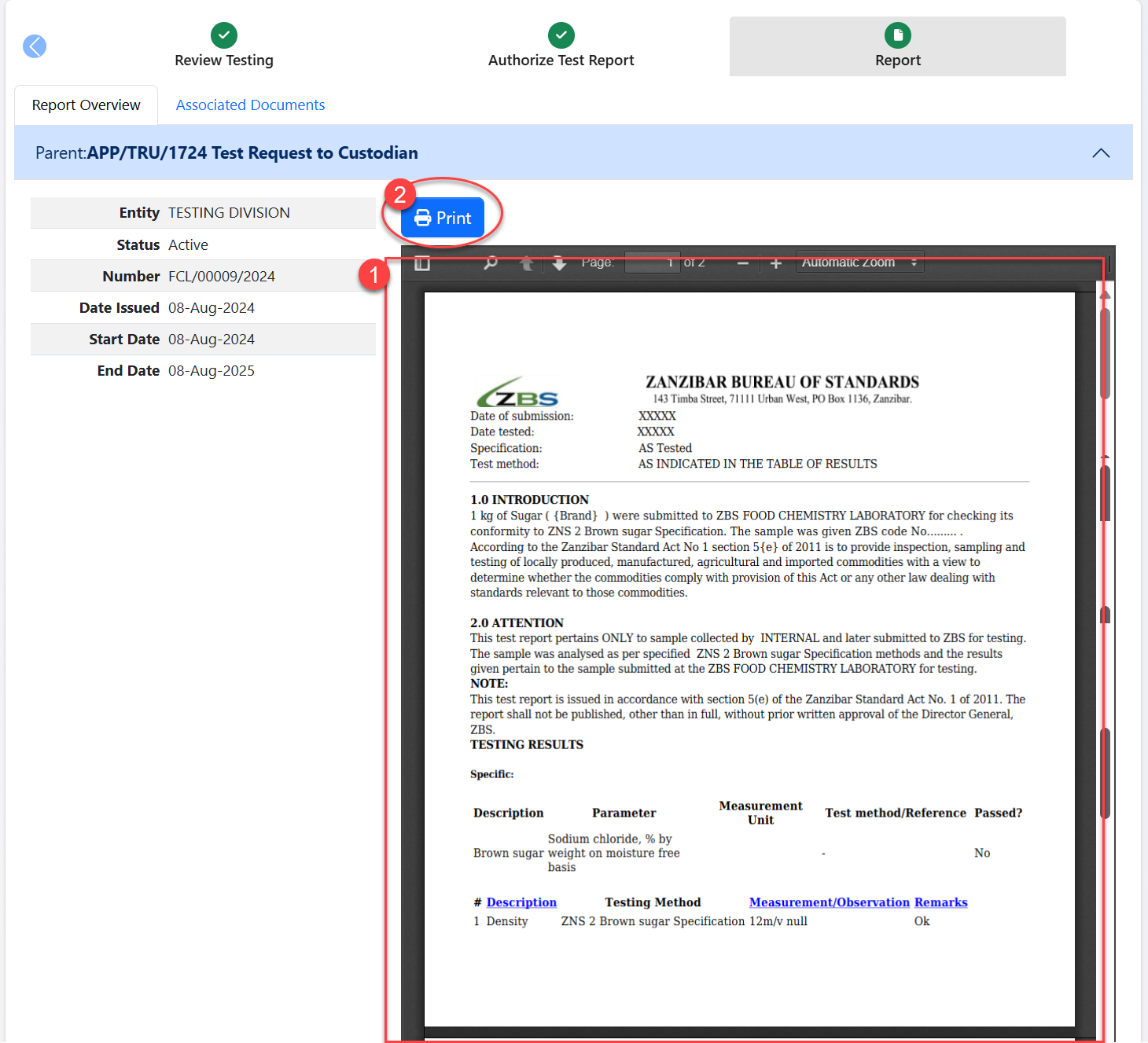Open the Automatic Zoom dropdown
Image resolution: width=1148 pixels, height=1043 pixels.
click(x=859, y=263)
